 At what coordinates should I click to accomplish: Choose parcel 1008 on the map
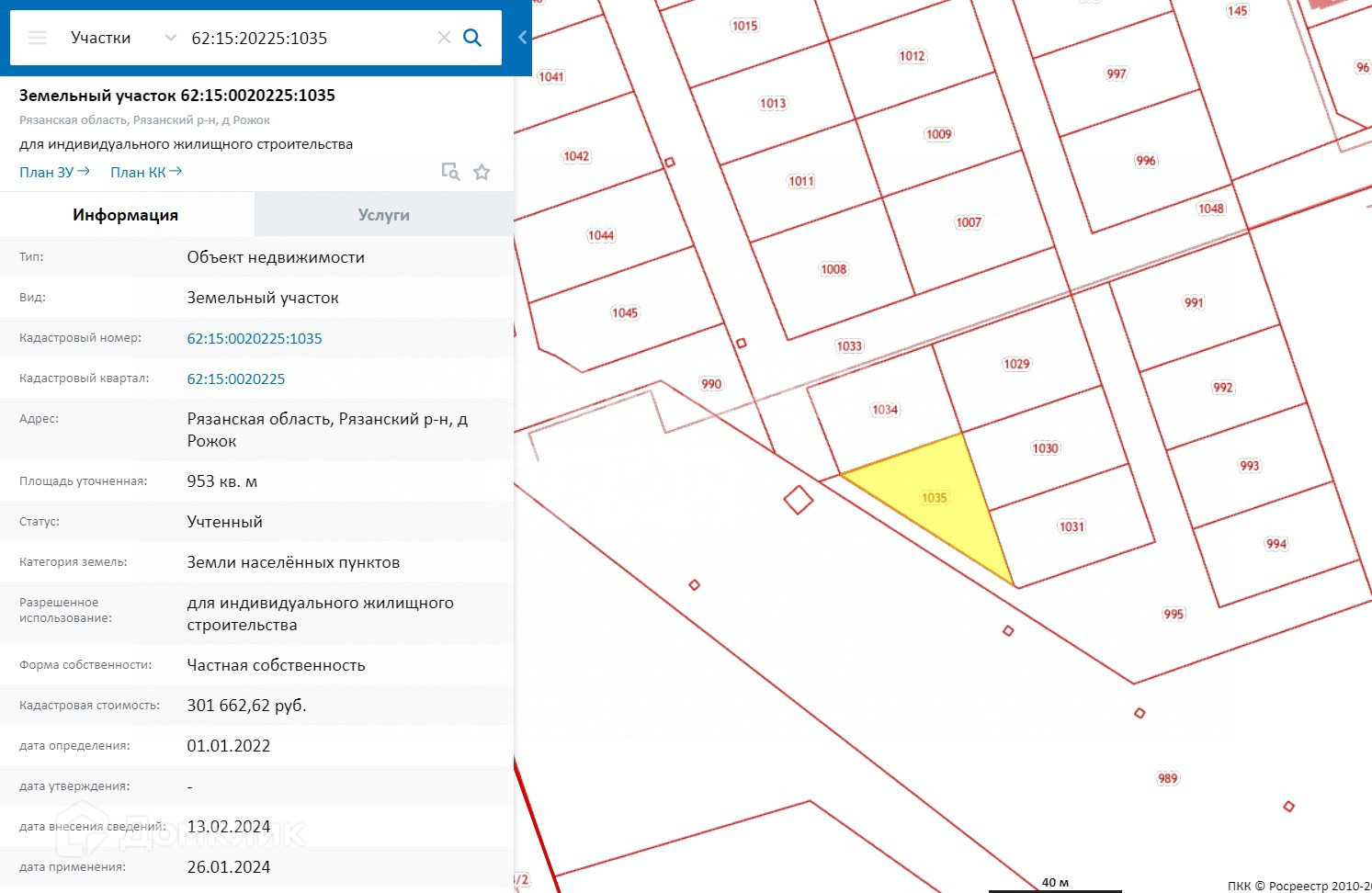833,269
